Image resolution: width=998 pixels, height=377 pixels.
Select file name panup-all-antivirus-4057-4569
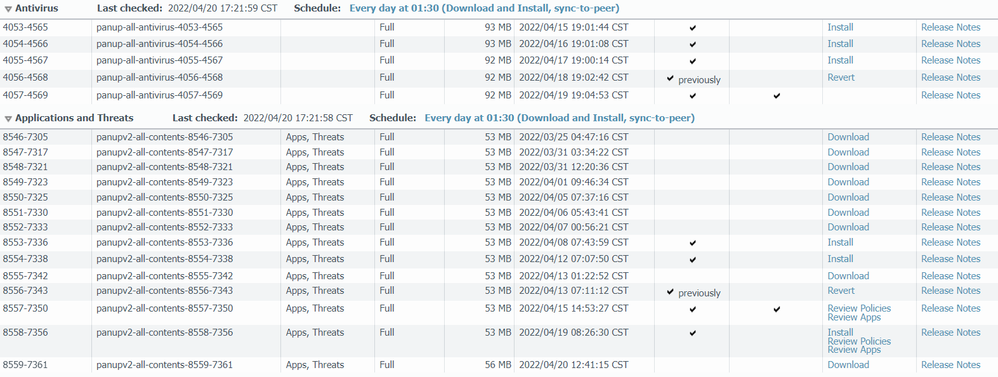[x=159, y=96]
